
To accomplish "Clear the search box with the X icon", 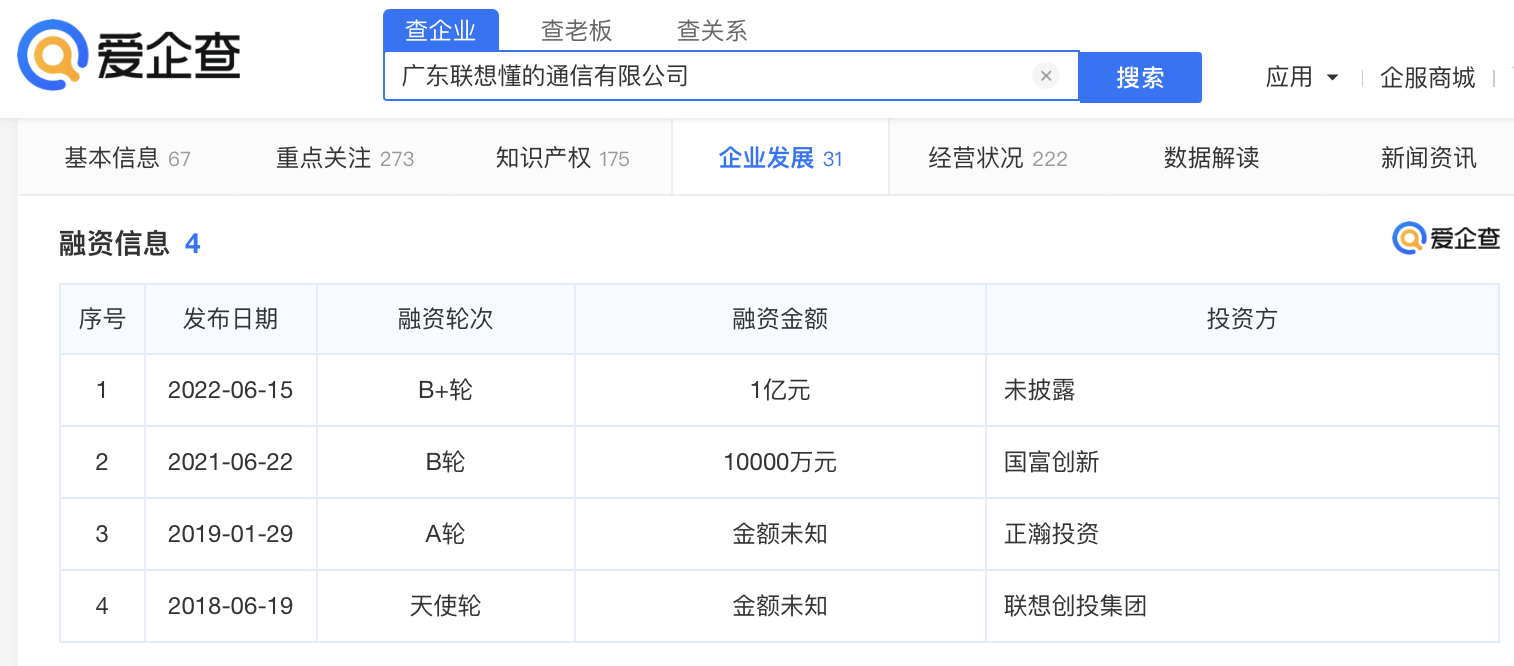I will click(x=1046, y=76).
